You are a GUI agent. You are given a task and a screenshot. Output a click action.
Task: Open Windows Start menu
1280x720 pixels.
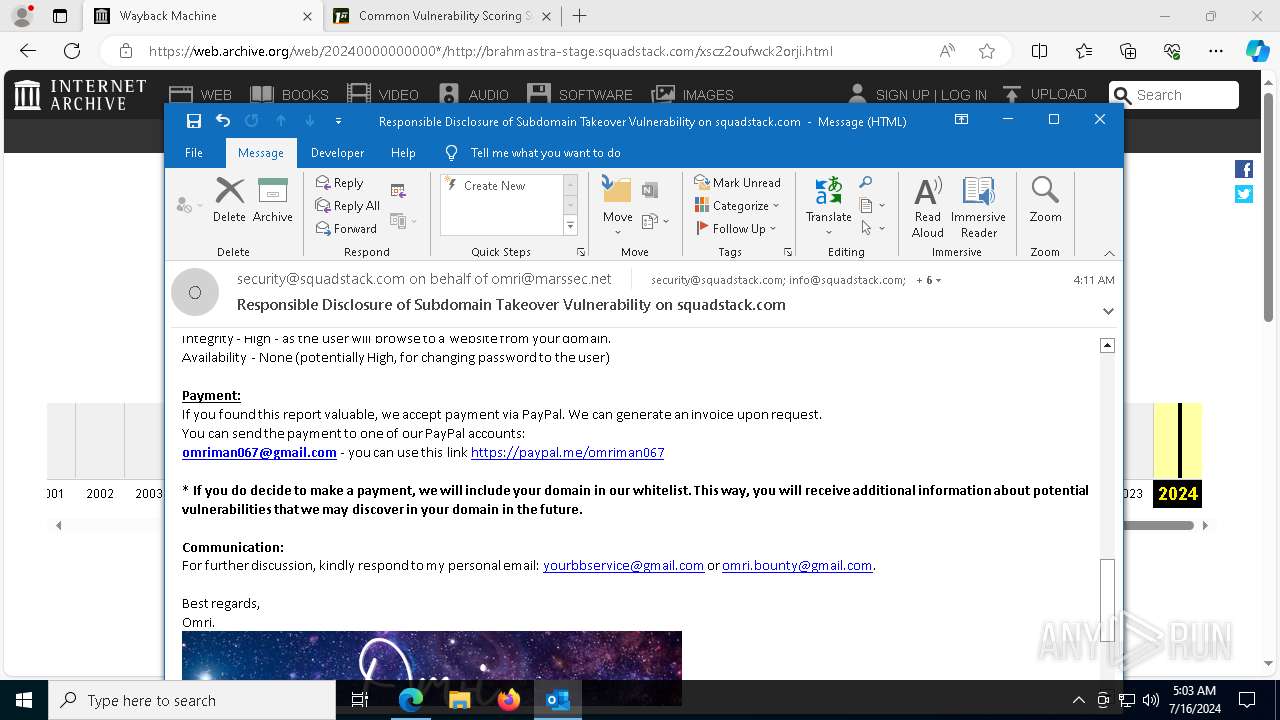(24, 700)
